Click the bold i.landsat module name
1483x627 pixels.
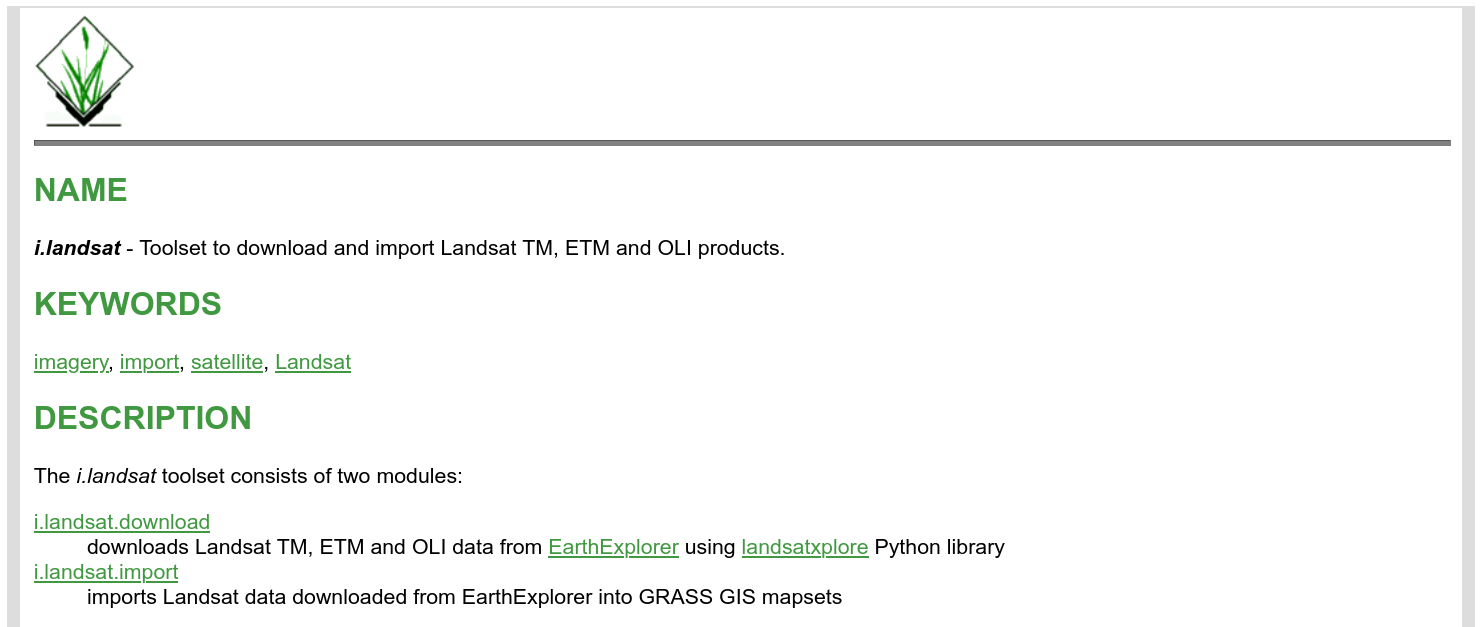[77, 248]
